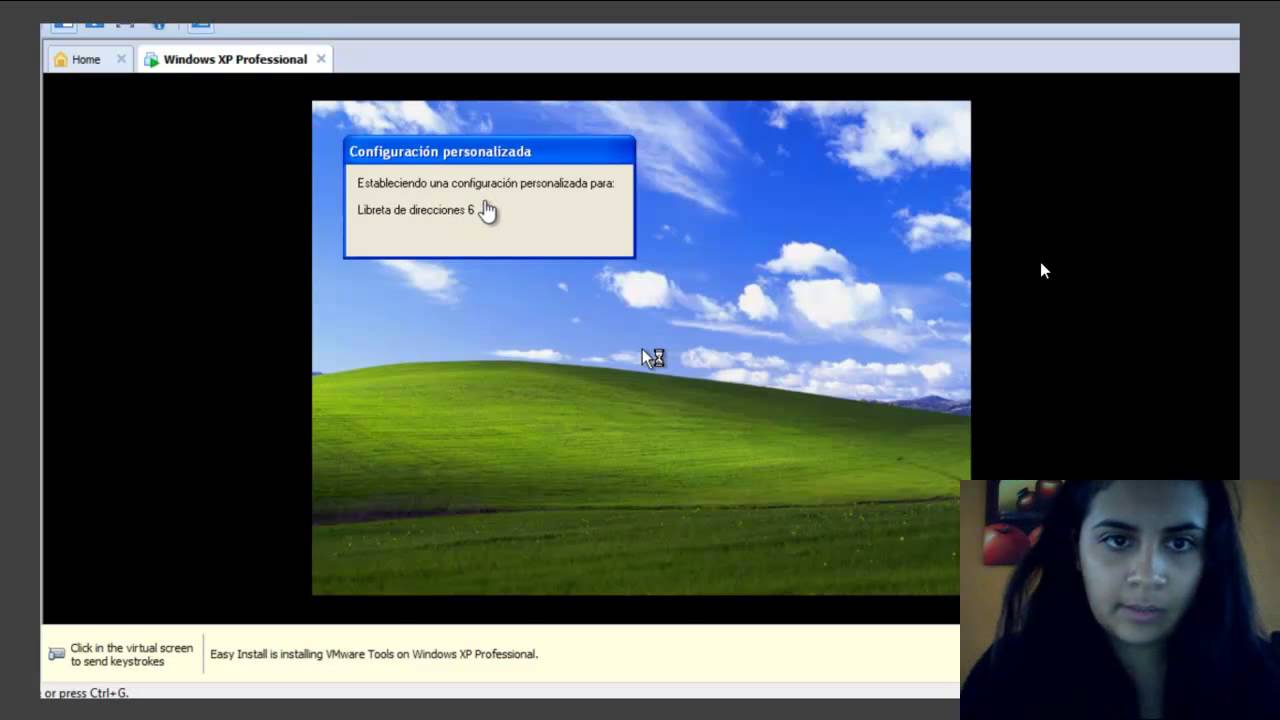
Task: Close the Home tab
Action: tap(121, 59)
